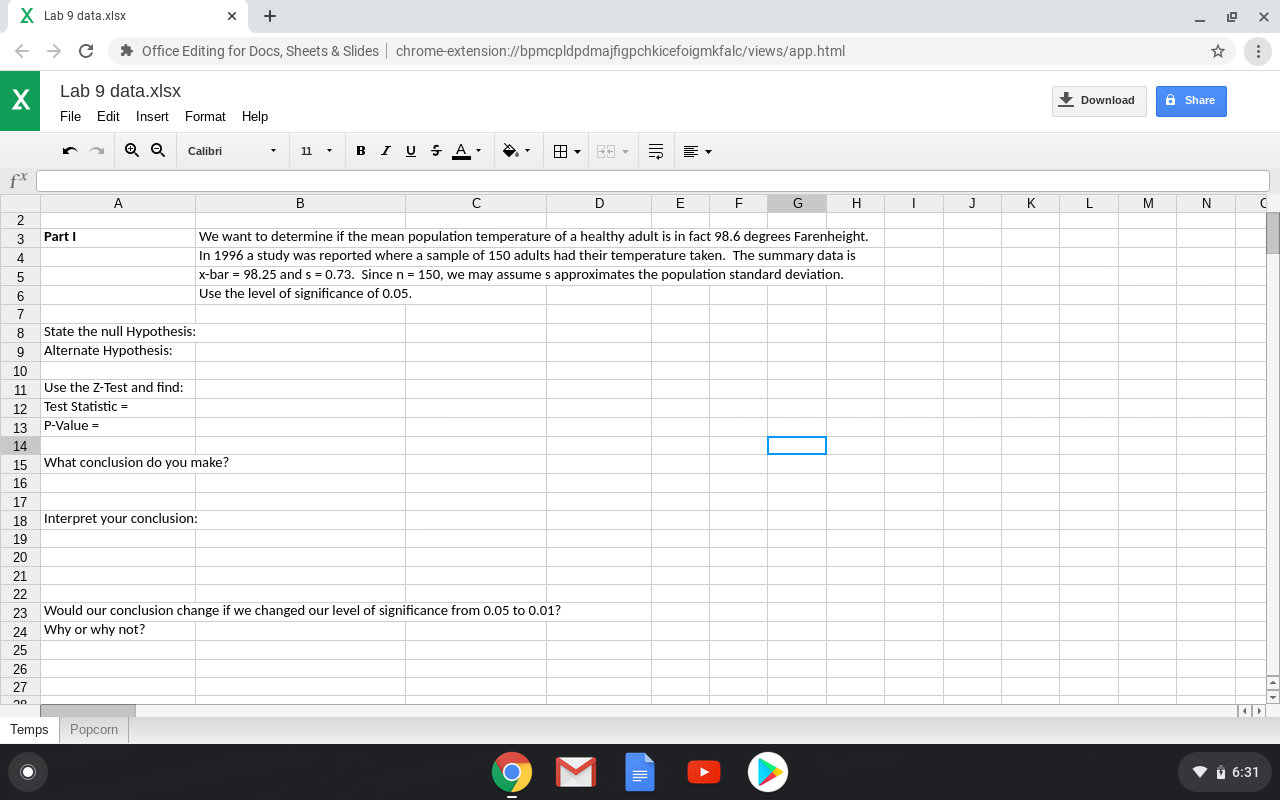
Task: Open the fill color tool
Action: [x=510, y=150]
